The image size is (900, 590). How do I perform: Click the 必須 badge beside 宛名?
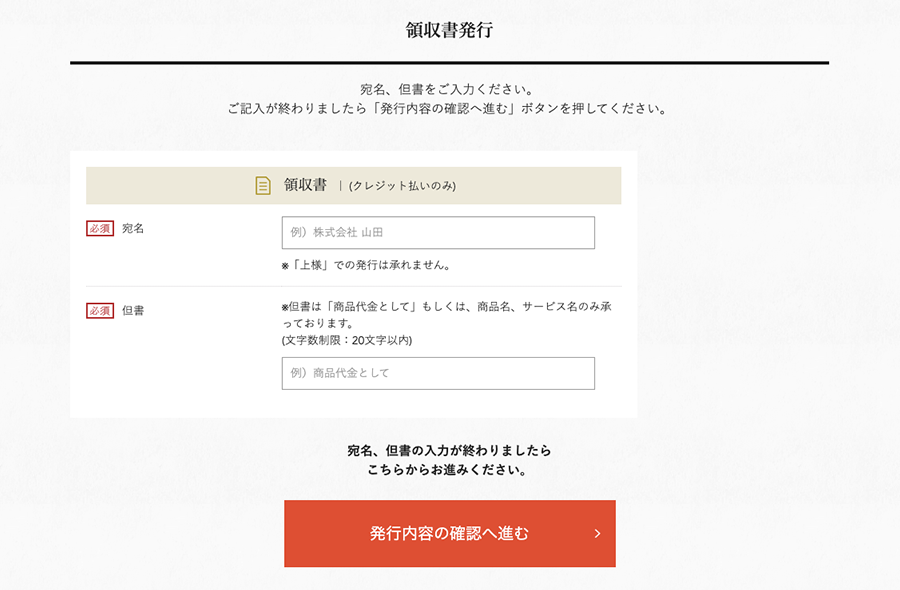tap(100, 228)
